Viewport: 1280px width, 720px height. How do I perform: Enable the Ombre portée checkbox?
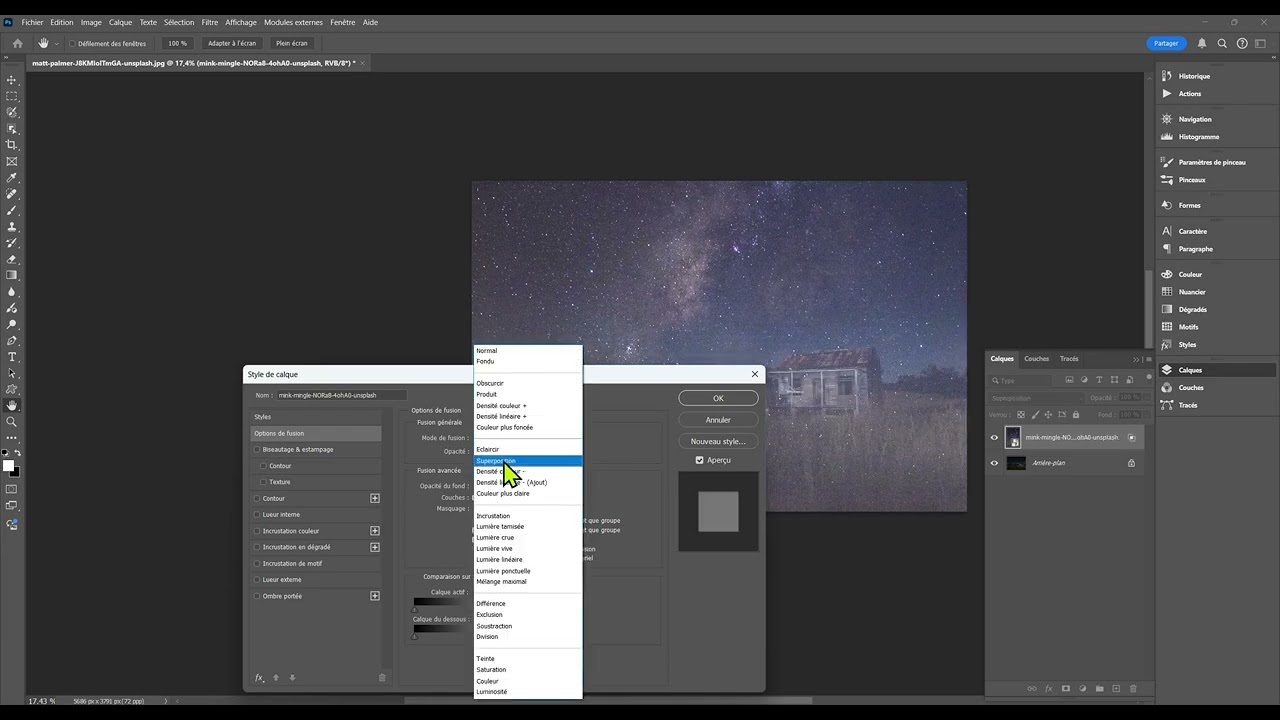tap(257, 596)
